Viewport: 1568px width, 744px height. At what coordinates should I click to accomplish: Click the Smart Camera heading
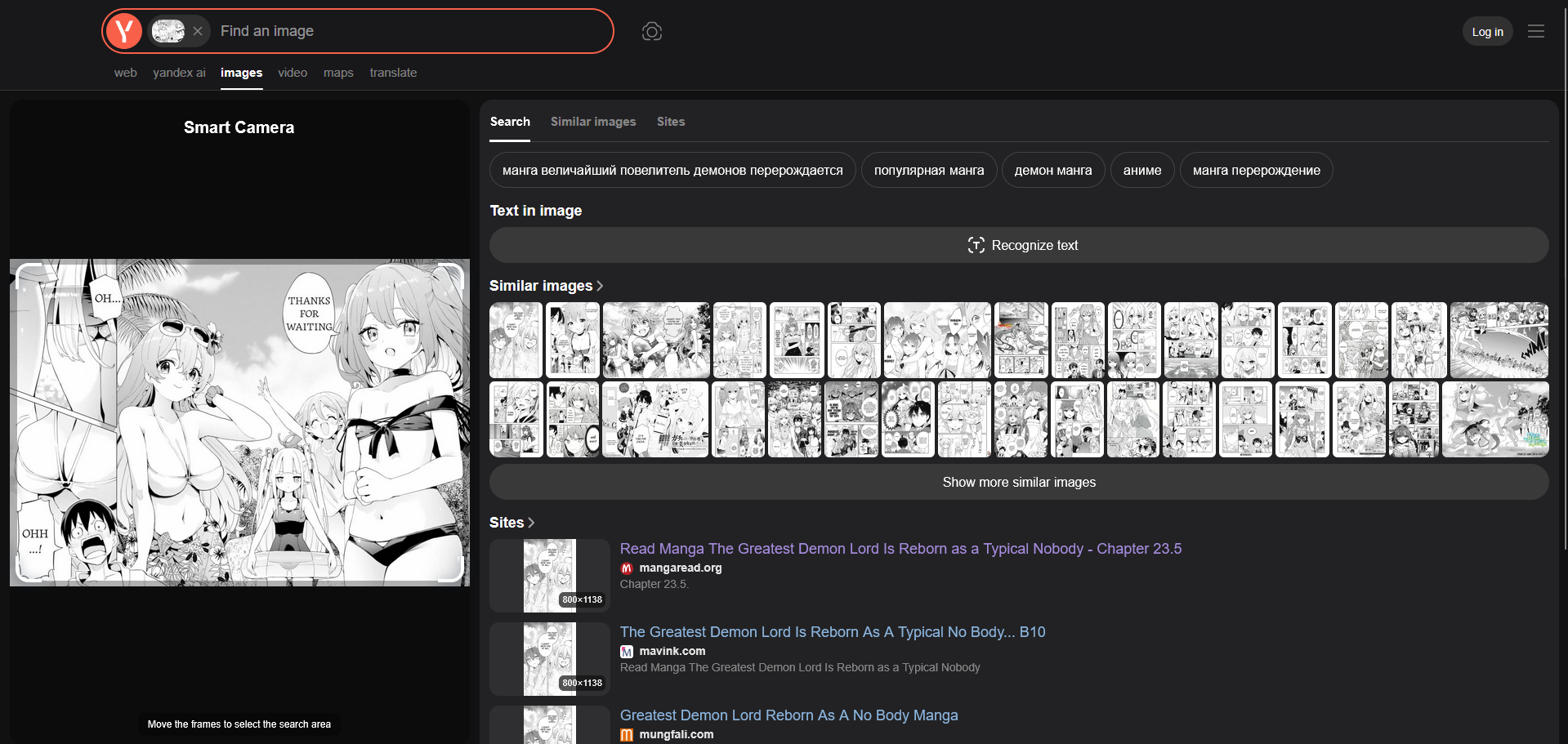coord(239,127)
